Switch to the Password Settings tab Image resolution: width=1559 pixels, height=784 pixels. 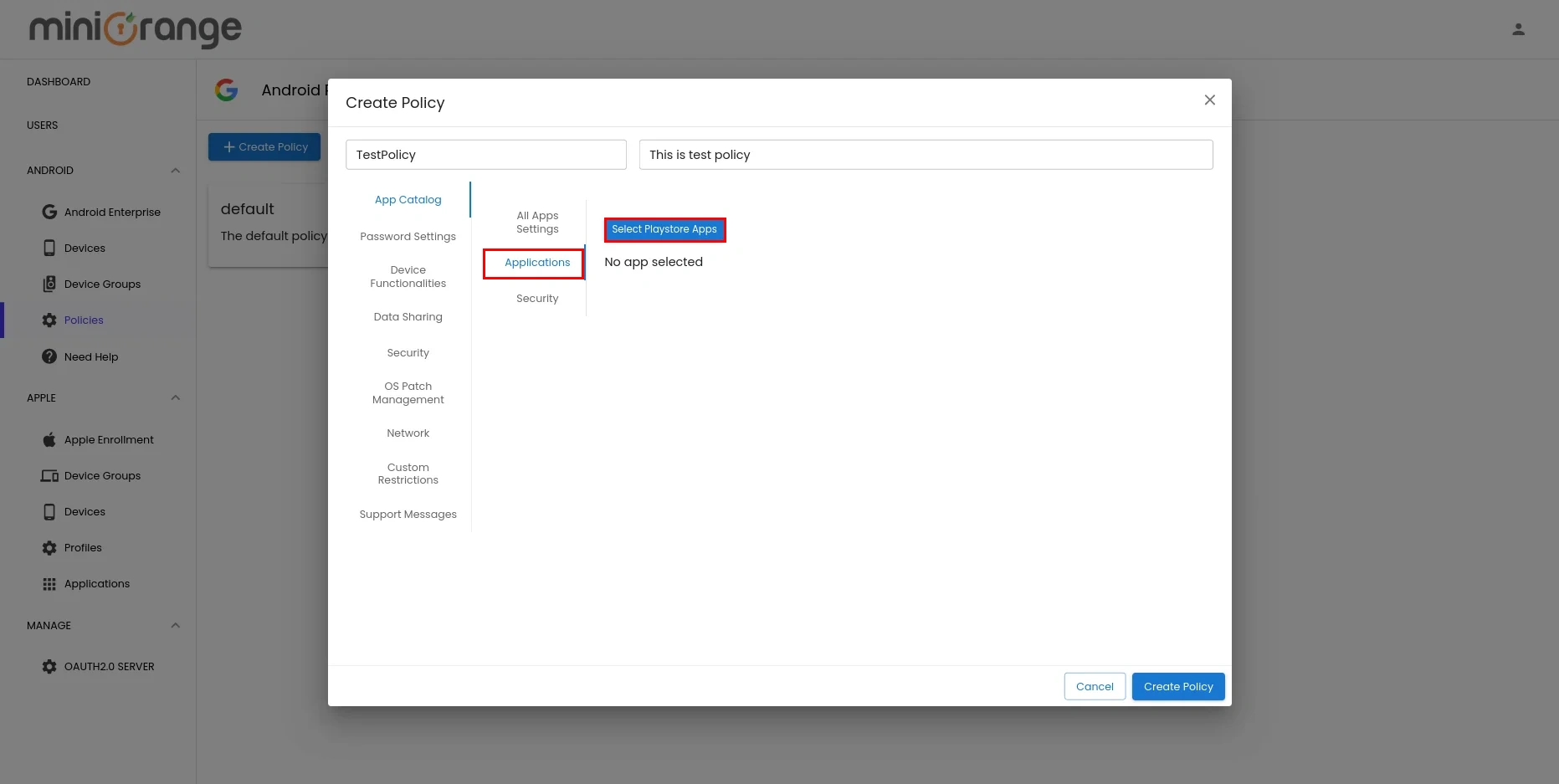(408, 236)
